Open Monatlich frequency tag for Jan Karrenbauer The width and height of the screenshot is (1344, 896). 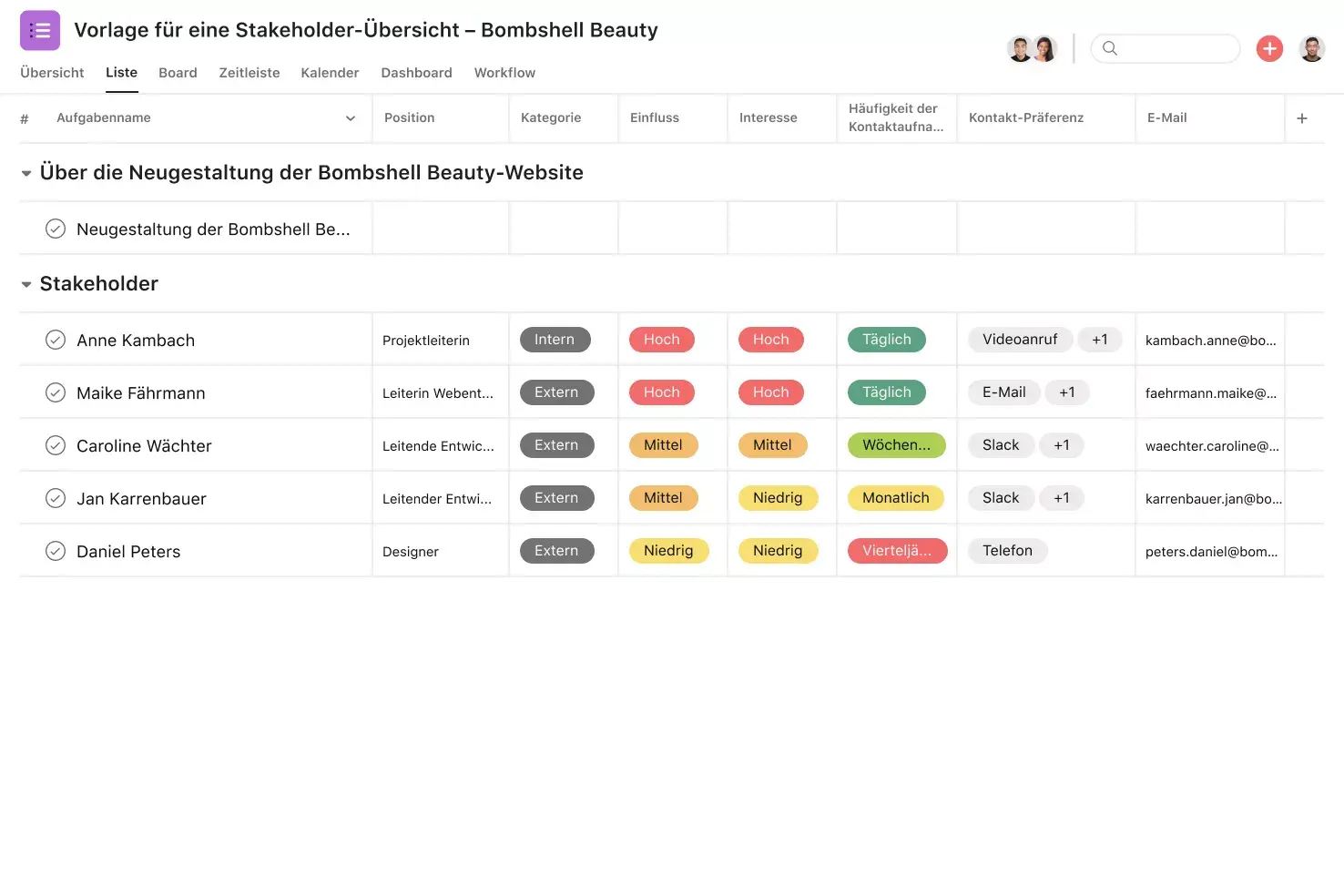[896, 498]
